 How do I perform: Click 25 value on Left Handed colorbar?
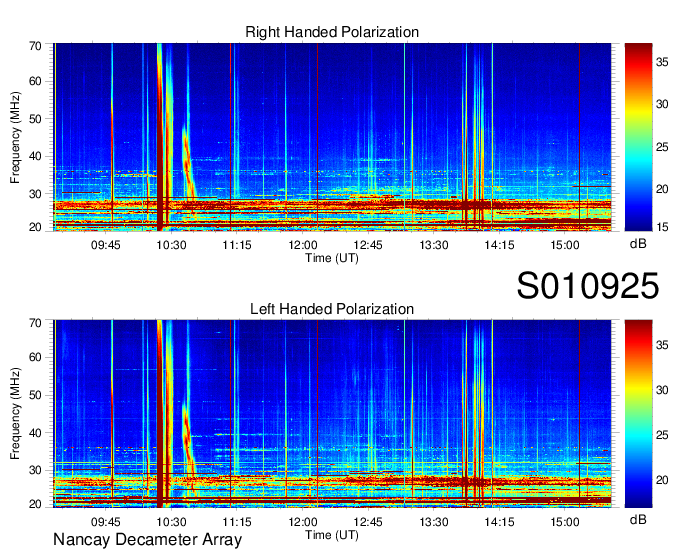point(662,435)
